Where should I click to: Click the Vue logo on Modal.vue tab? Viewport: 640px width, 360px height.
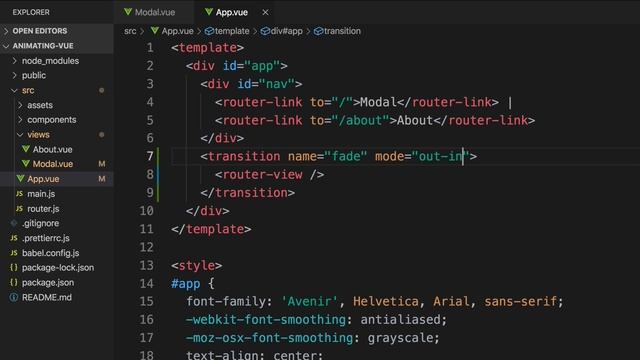[128, 12]
